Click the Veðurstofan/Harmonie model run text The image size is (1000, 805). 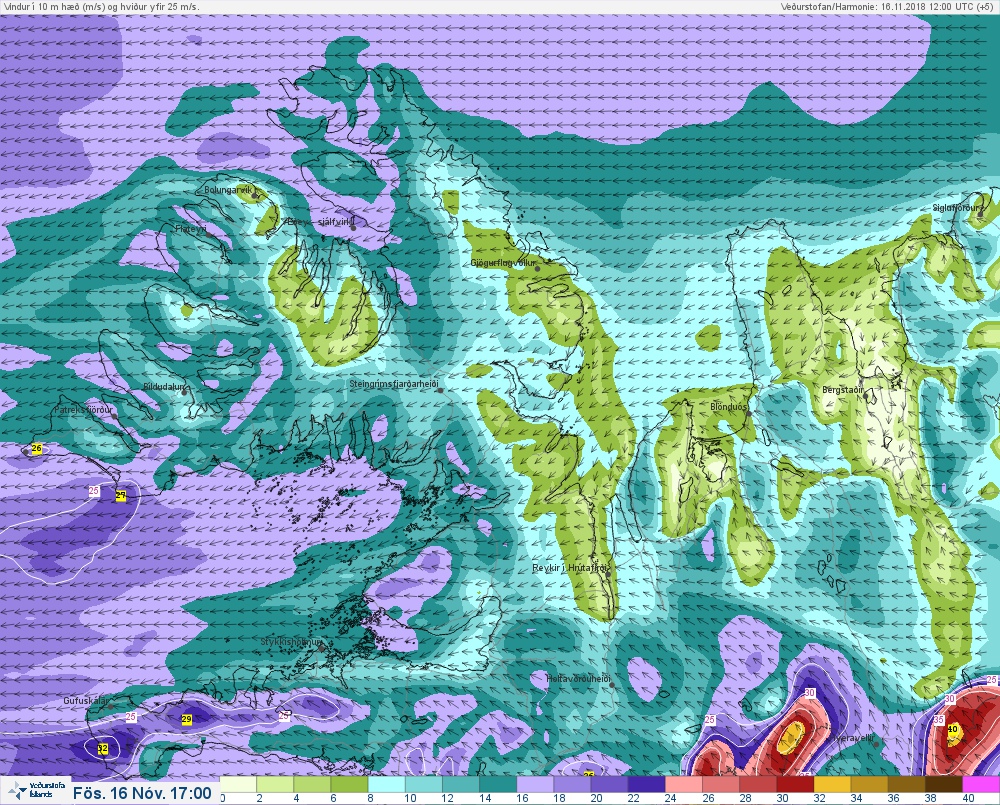pos(887,6)
